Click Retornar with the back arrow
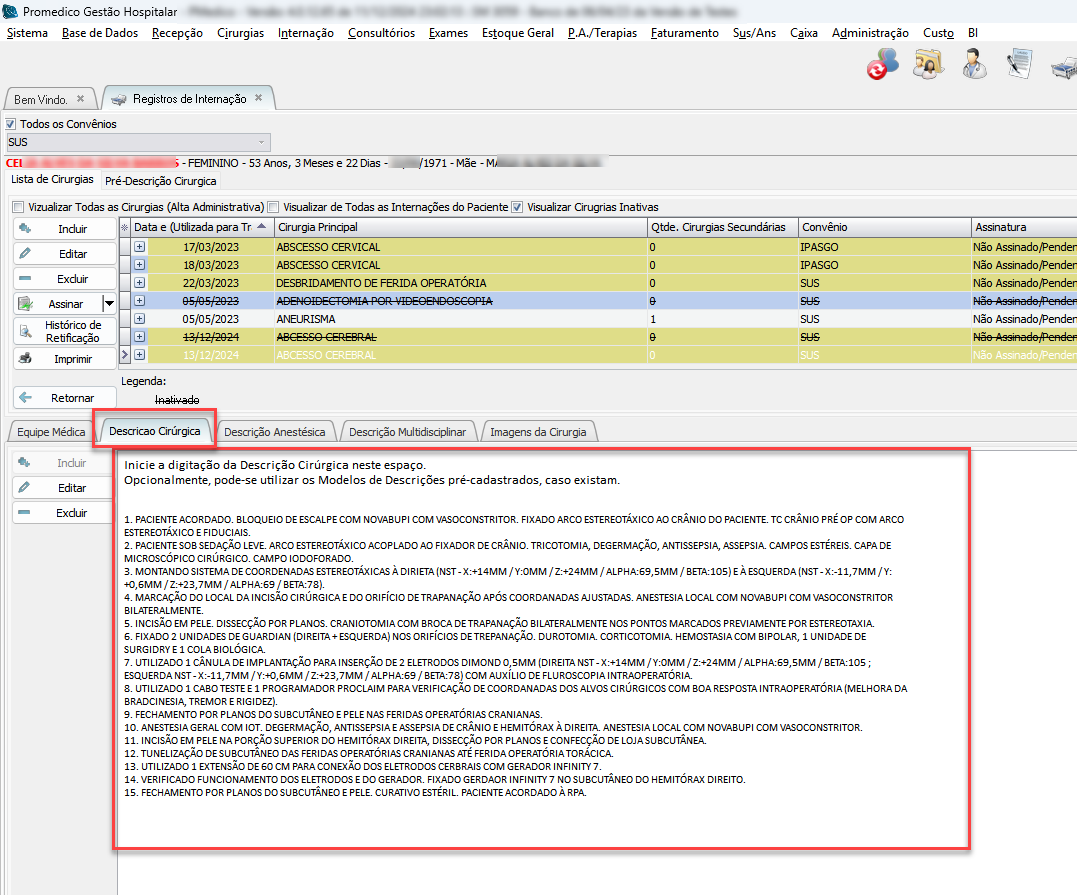The image size is (1077, 895). (x=65, y=398)
